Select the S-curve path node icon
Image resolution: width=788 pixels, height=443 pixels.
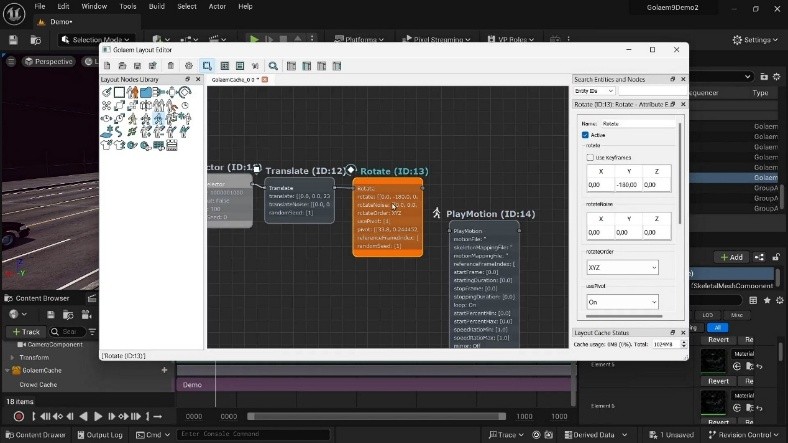[x=119, y=132]
